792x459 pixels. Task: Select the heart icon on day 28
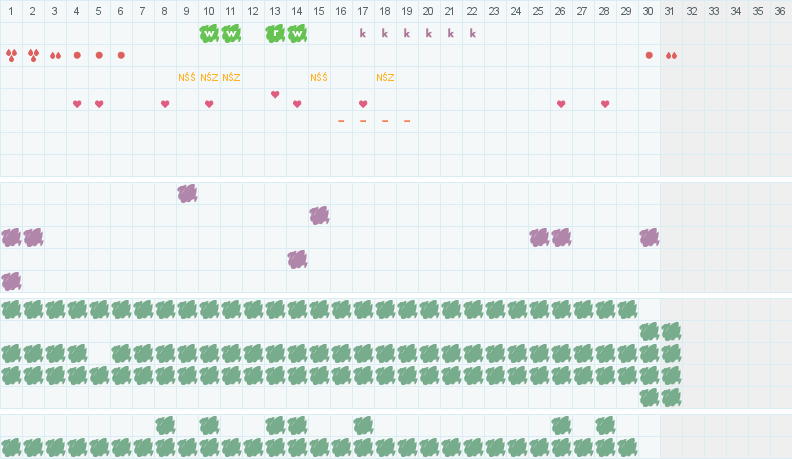(x=605, y=104)
